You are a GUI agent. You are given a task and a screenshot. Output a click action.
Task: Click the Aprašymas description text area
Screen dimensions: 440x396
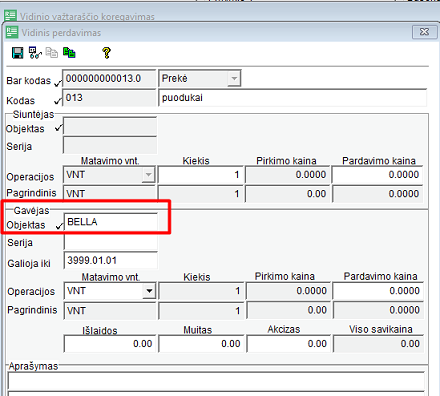click(216, 382)
